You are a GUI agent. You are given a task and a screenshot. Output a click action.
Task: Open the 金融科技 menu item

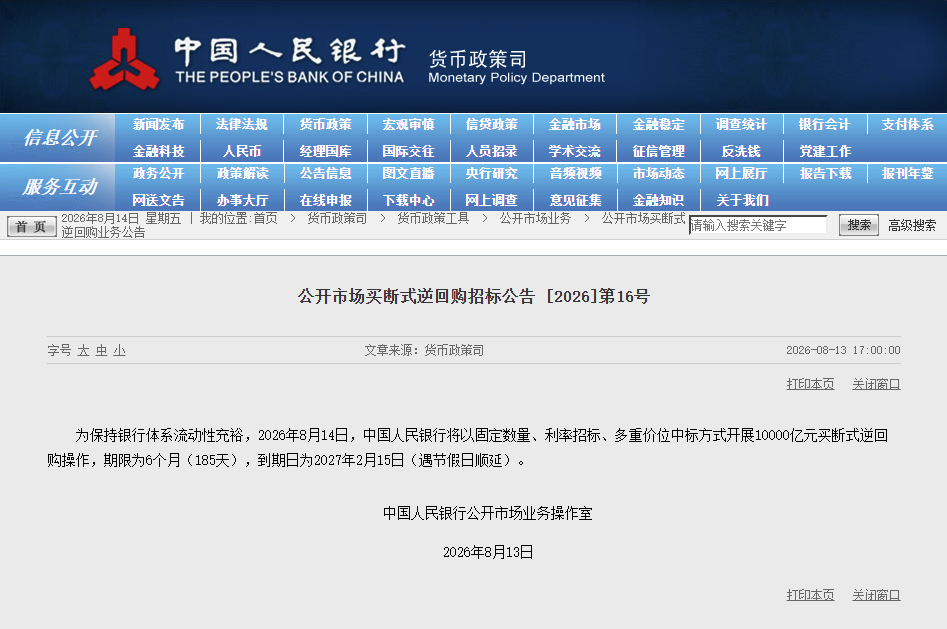[x=158, y=151]
